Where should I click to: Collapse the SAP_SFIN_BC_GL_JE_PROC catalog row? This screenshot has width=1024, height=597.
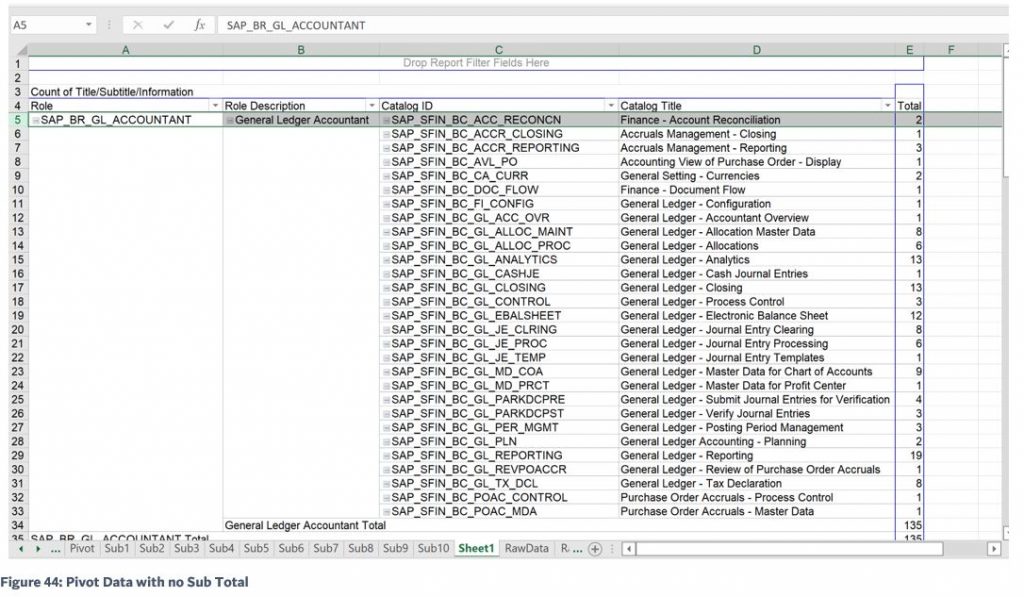387,344
